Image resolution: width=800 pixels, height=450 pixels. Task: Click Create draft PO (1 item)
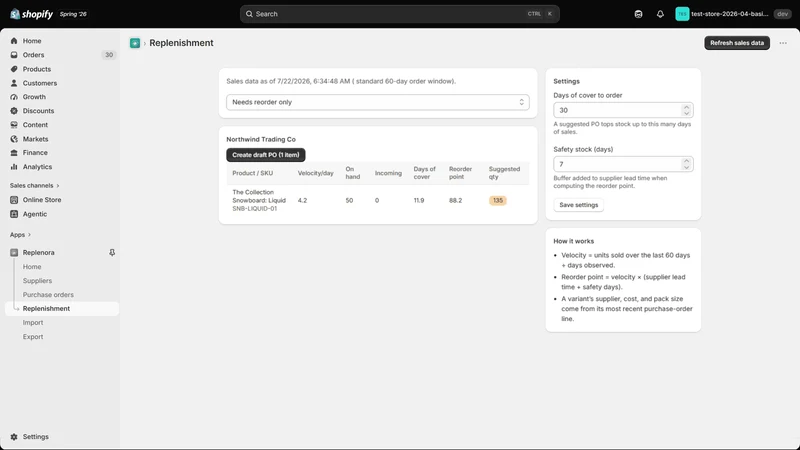pos(266,155)
